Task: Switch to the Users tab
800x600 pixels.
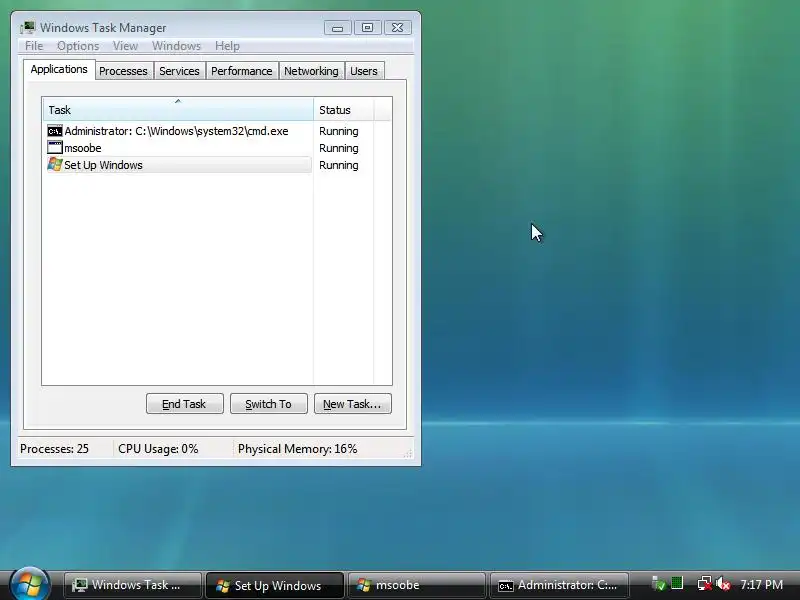Action: 364,71
